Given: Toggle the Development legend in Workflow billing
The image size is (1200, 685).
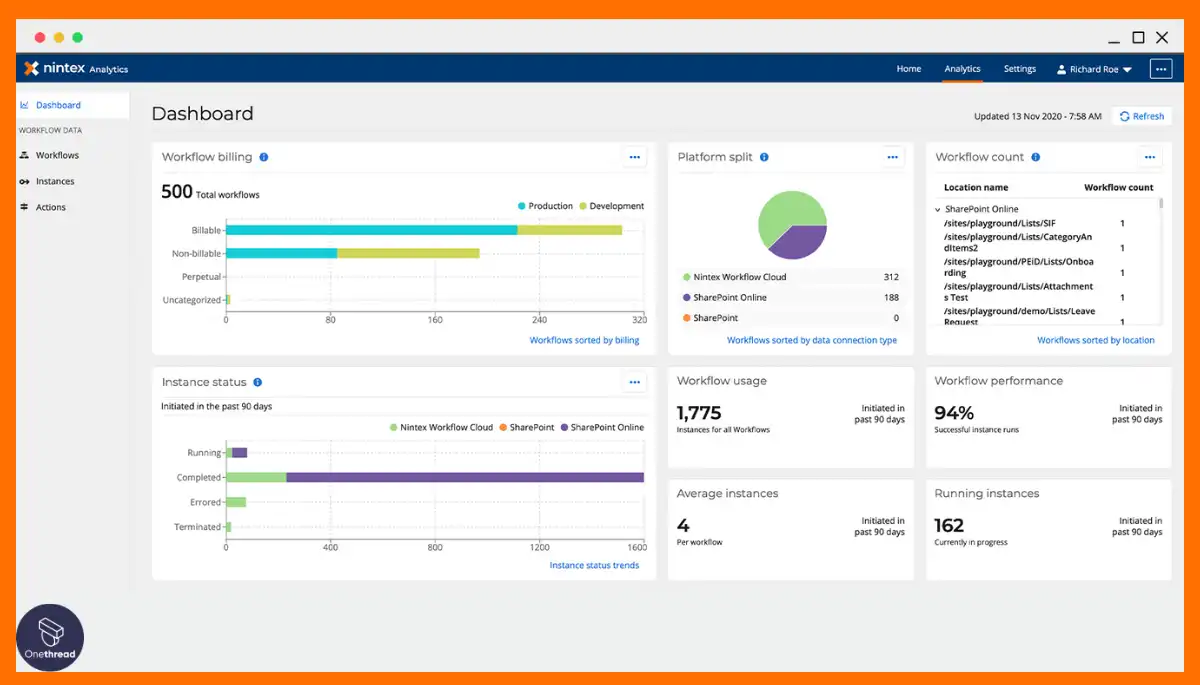Looking at the screenshot, I should tap(610, 206).
